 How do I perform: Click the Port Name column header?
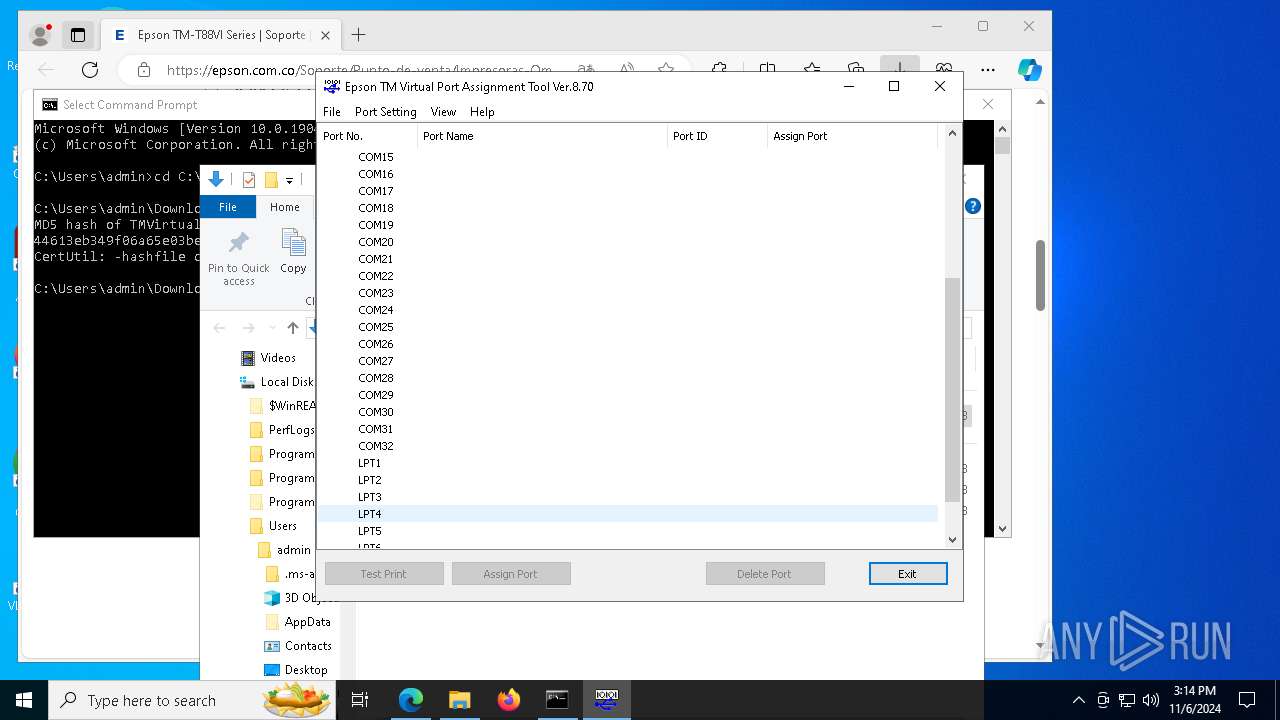[542, 136]
